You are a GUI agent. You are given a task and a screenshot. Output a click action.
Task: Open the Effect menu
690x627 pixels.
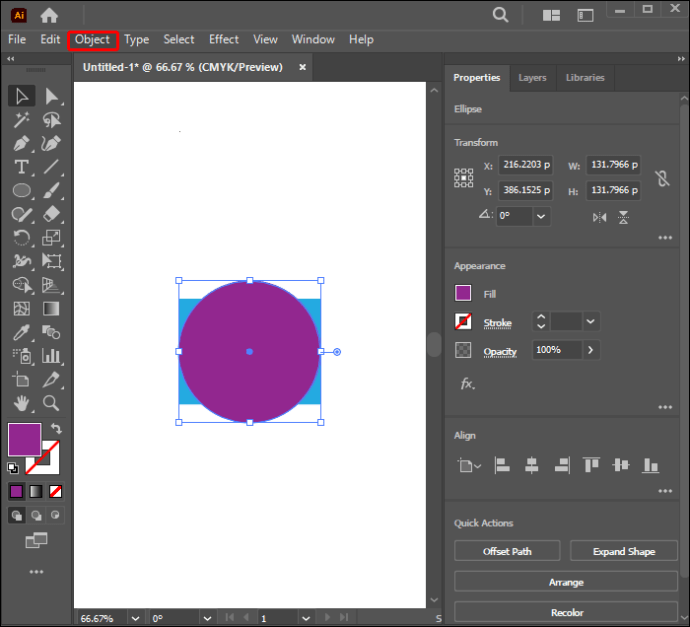[x=224, y=40]
